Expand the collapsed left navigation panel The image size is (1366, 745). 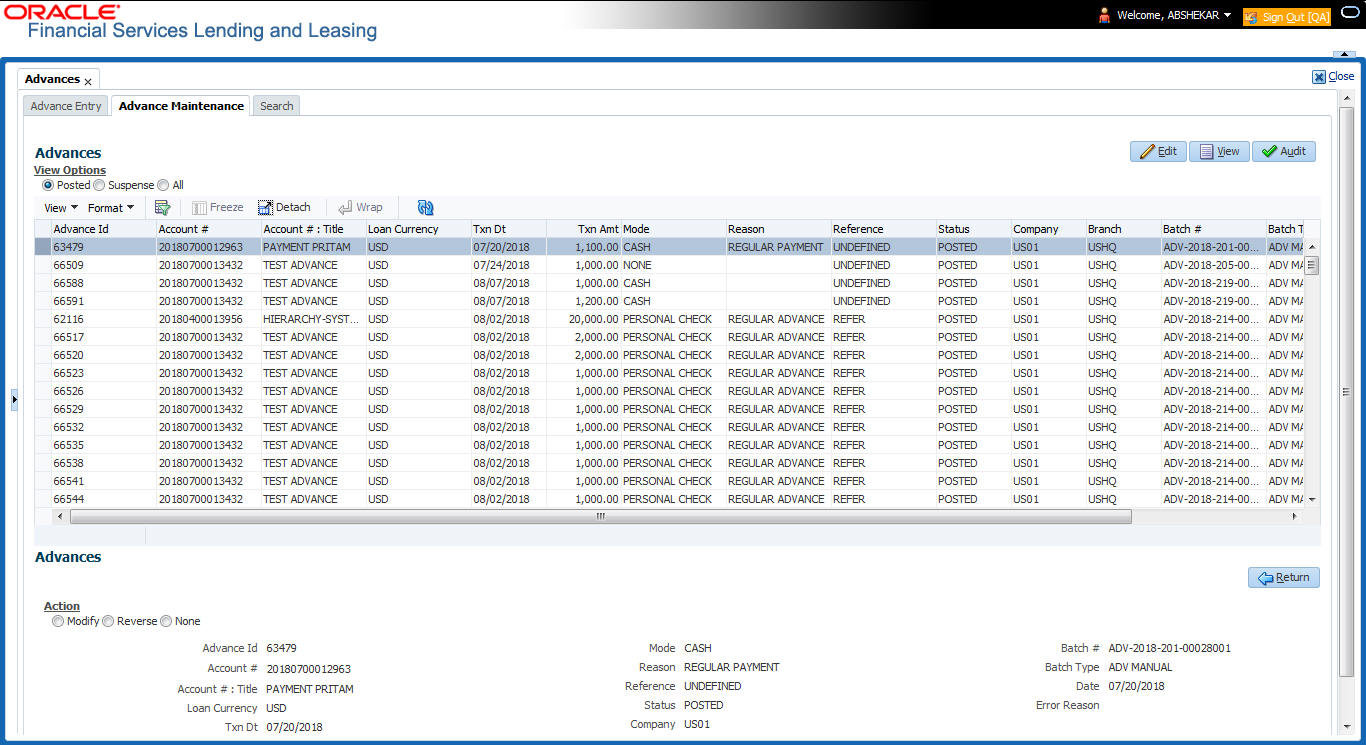(14, 399)
